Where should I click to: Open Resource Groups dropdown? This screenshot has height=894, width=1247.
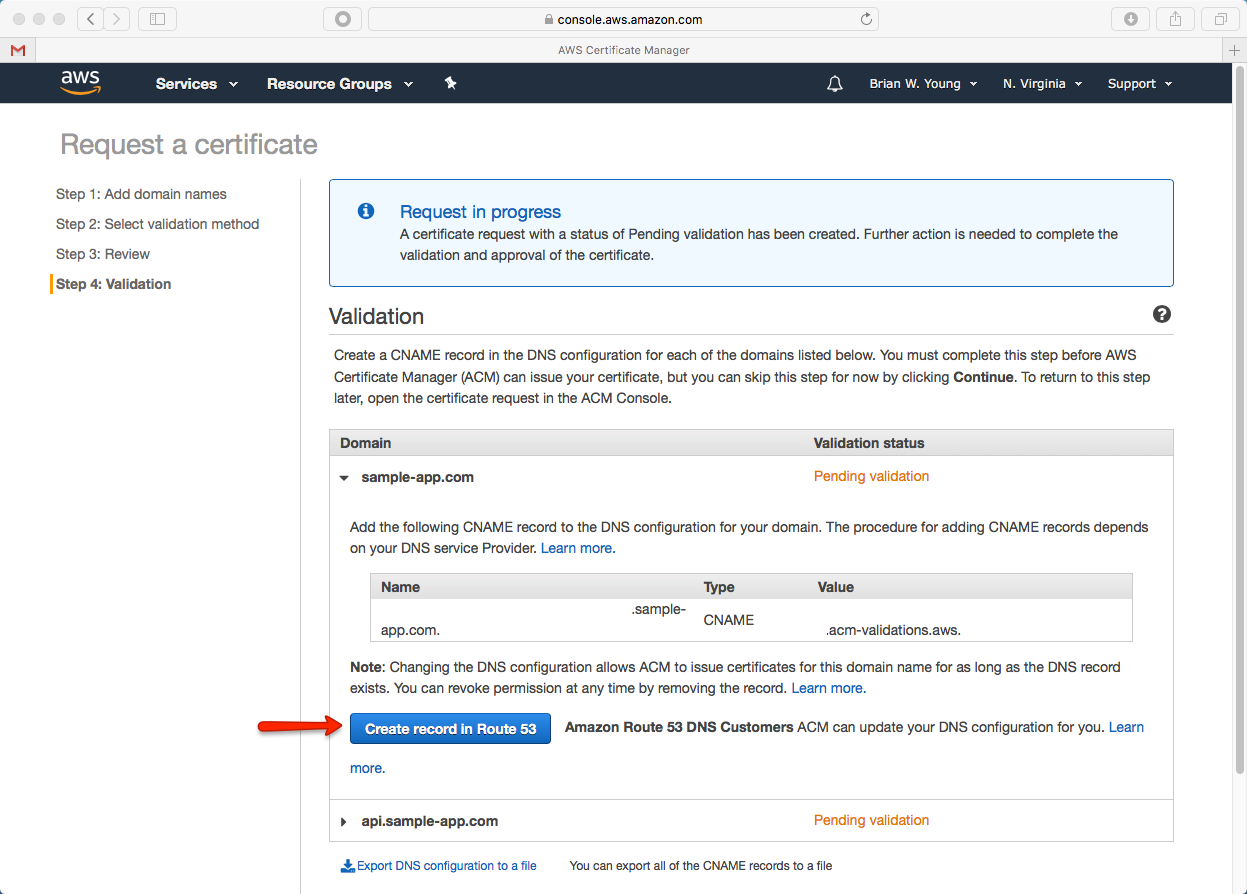coord(339,84)
